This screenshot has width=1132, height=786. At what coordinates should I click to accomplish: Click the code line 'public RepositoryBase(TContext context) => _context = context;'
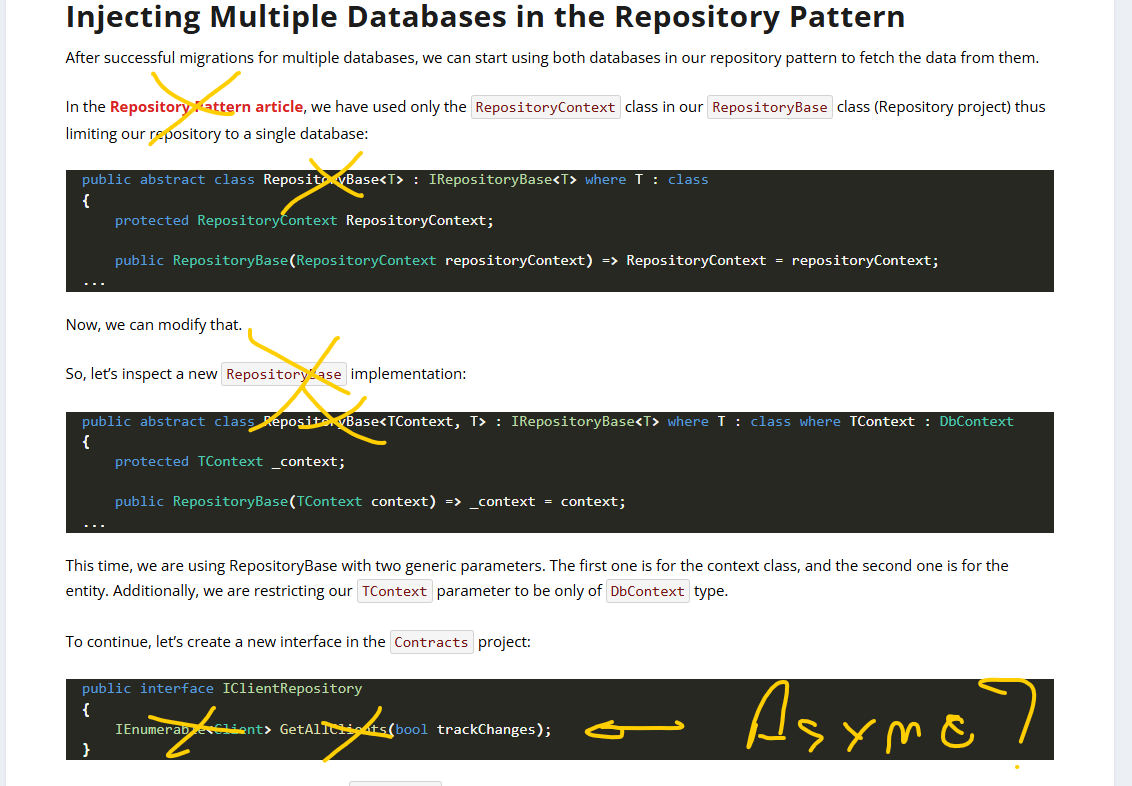370,502
